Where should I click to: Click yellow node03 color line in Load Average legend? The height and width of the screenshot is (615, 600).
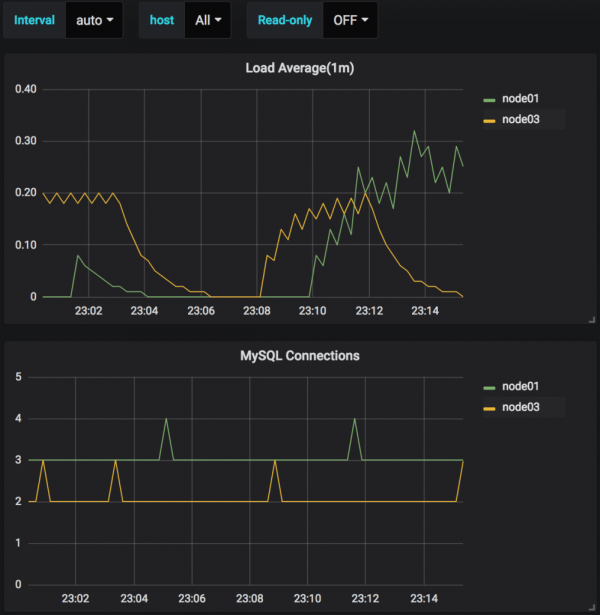tap(489, 119)
